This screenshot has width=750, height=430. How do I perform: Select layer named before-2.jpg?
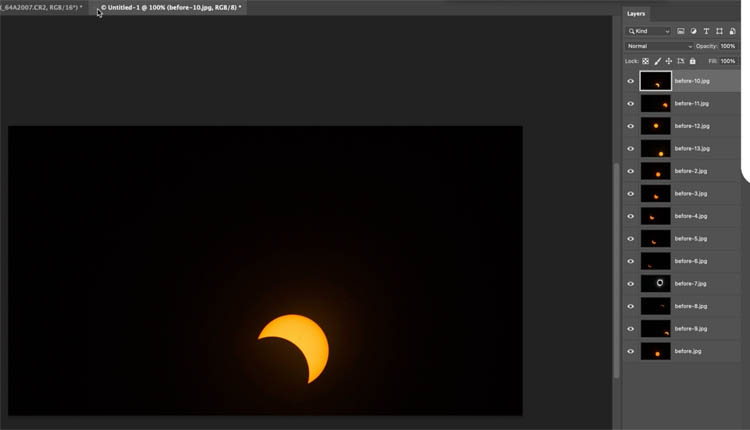click(691, 171)
